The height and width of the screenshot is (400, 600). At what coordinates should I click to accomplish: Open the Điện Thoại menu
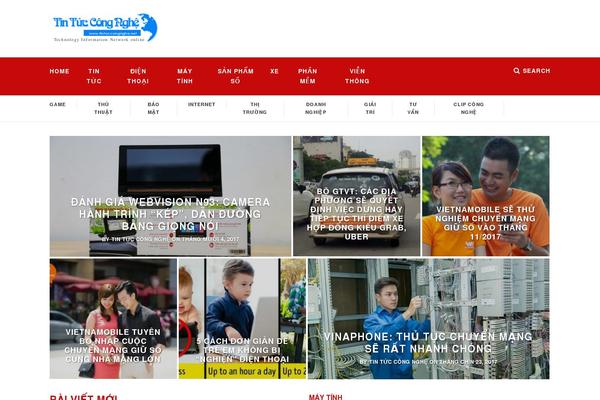pyautogui.click(x=138, y=76)
